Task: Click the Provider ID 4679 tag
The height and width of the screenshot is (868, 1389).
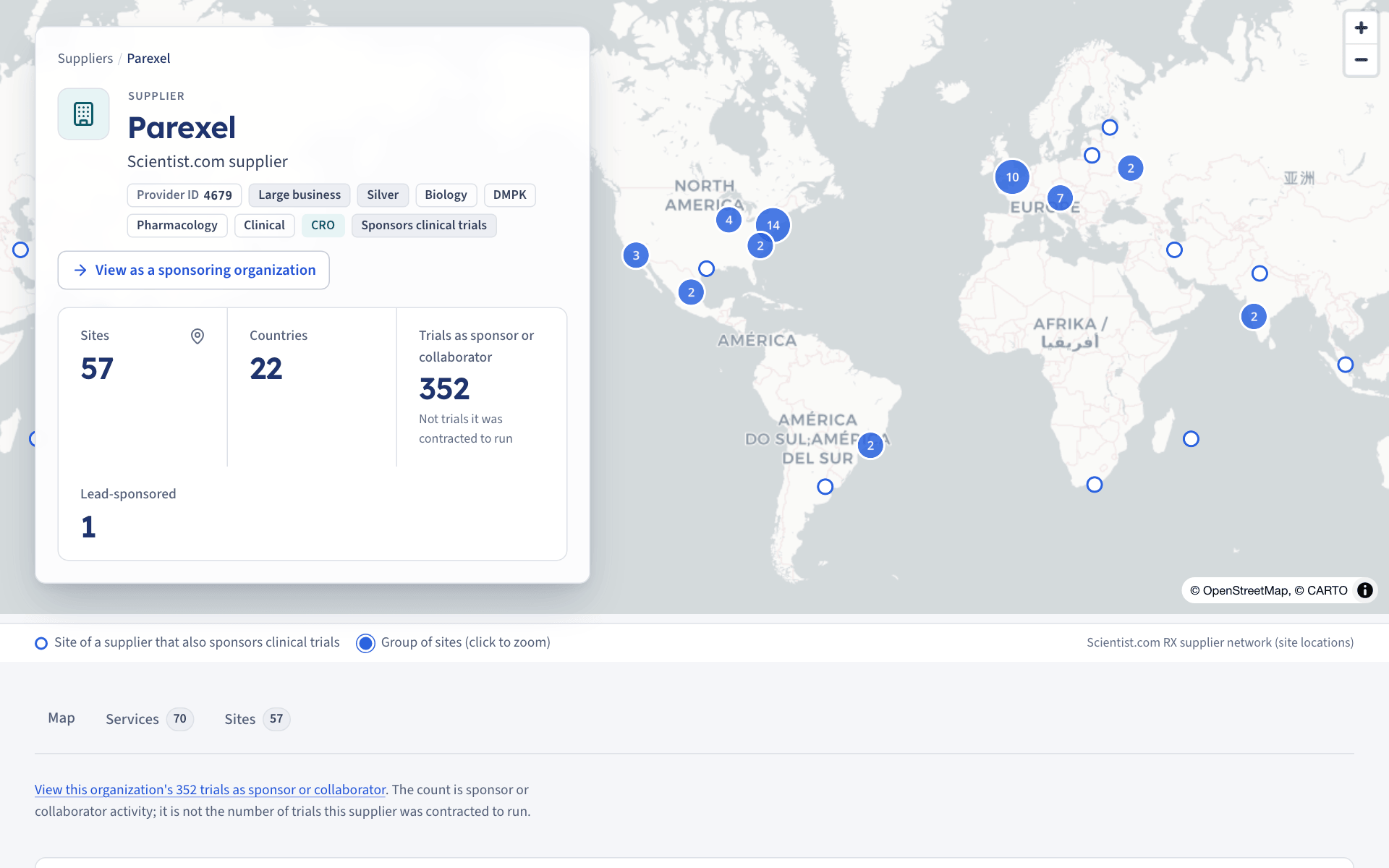Action: pos(184,195)
